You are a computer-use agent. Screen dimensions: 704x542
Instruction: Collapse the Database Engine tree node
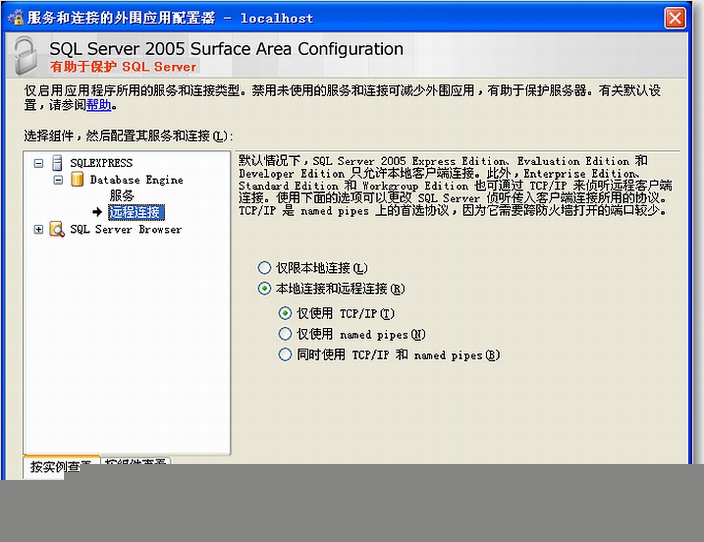[x=59, y=180]
